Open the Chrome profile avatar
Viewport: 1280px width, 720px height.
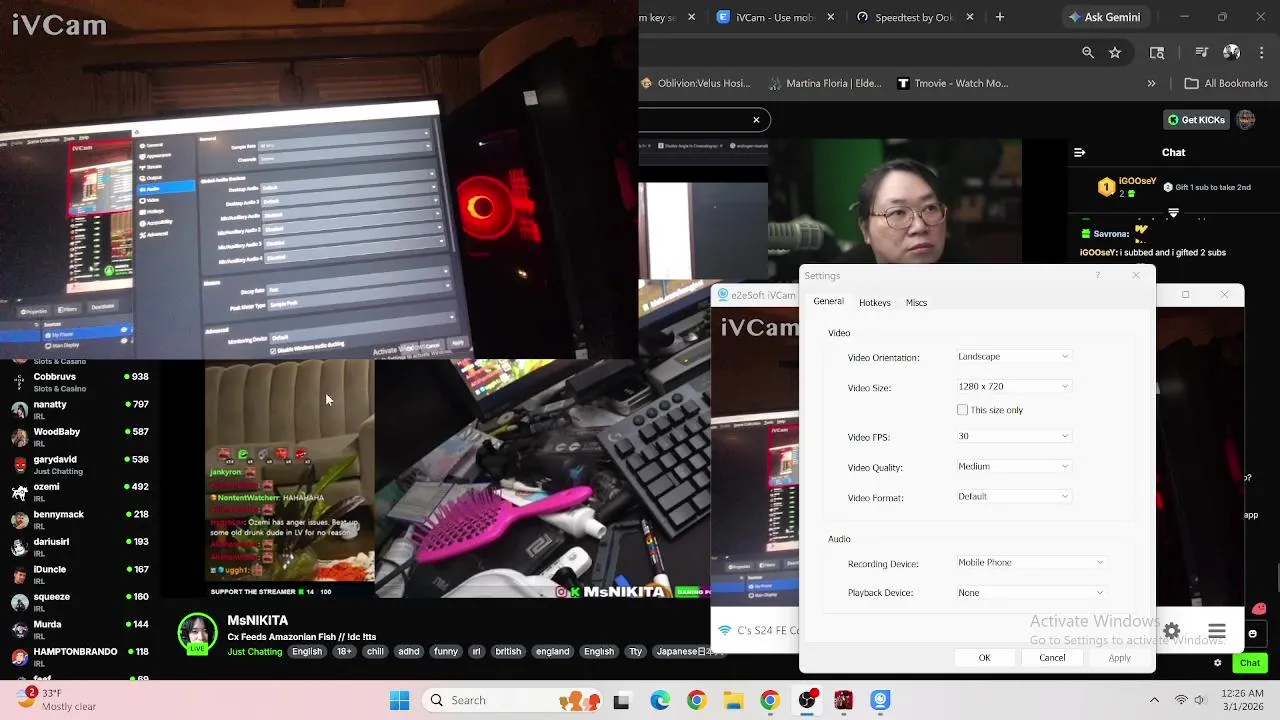point(1231,53)
